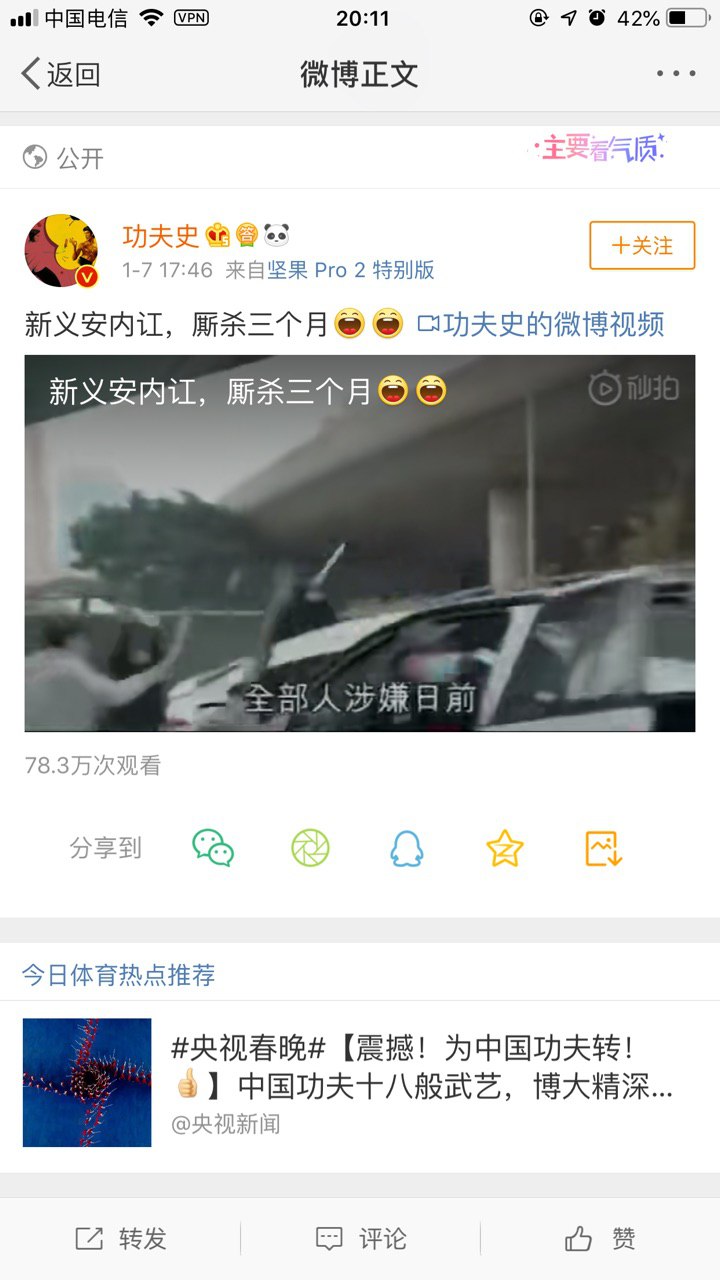Viewport: 720px width, 1280px height.
Task: Share the post via QQ
Action: tap(407, 848)
